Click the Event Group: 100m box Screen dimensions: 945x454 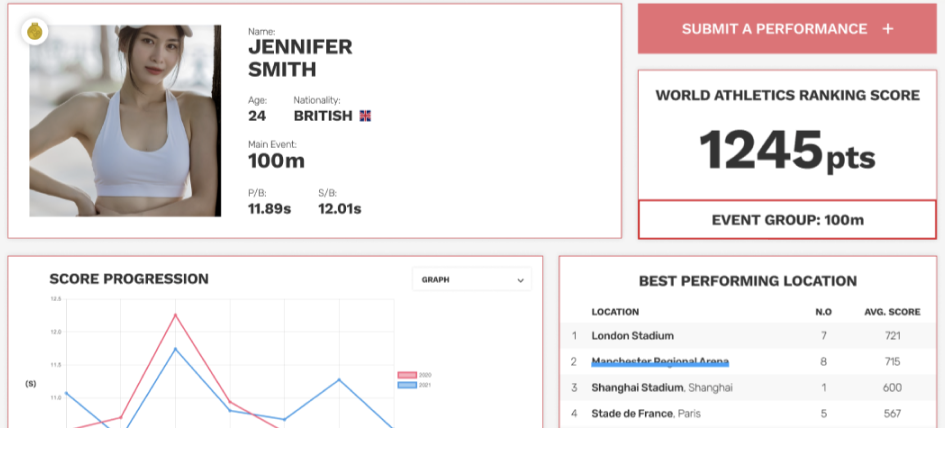click(787, 220)
